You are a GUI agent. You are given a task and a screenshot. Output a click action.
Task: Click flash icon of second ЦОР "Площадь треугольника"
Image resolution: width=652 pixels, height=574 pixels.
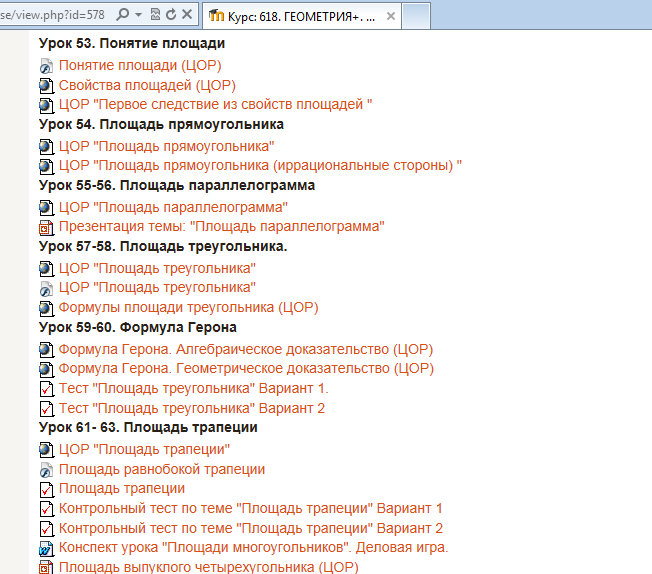[x=46, y=289]
